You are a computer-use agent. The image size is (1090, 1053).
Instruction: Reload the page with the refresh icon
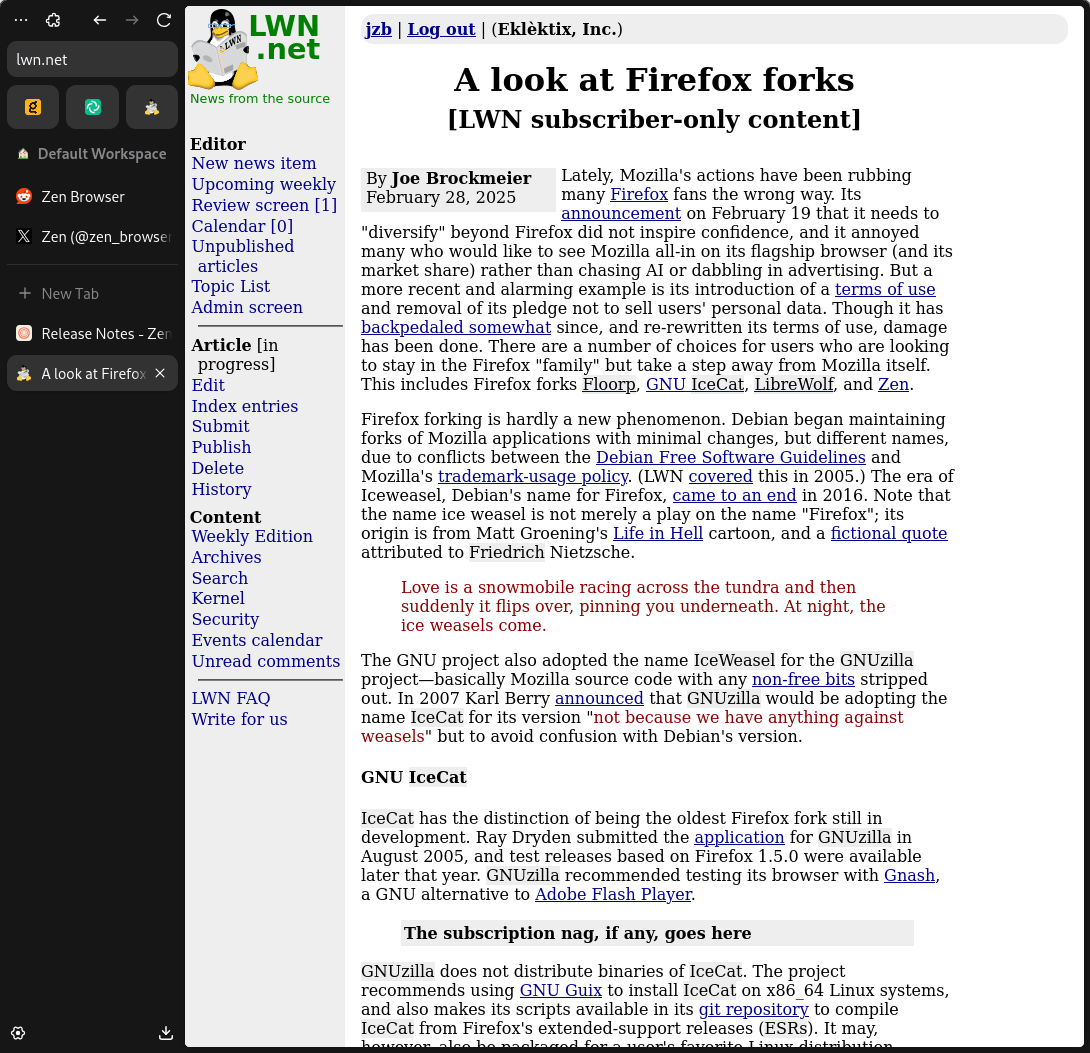164,20
